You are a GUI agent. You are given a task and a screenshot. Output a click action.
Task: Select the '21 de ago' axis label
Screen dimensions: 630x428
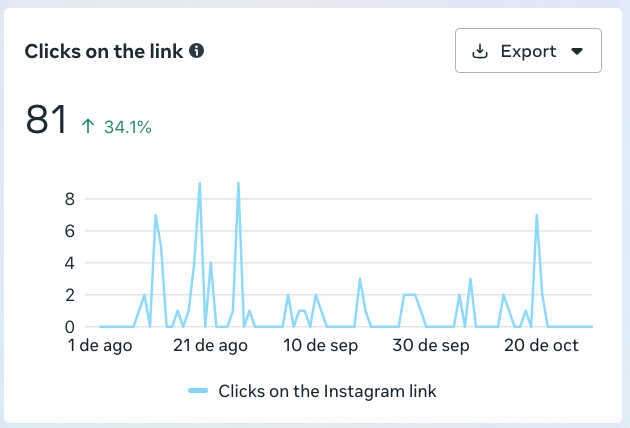pos(210,346)
